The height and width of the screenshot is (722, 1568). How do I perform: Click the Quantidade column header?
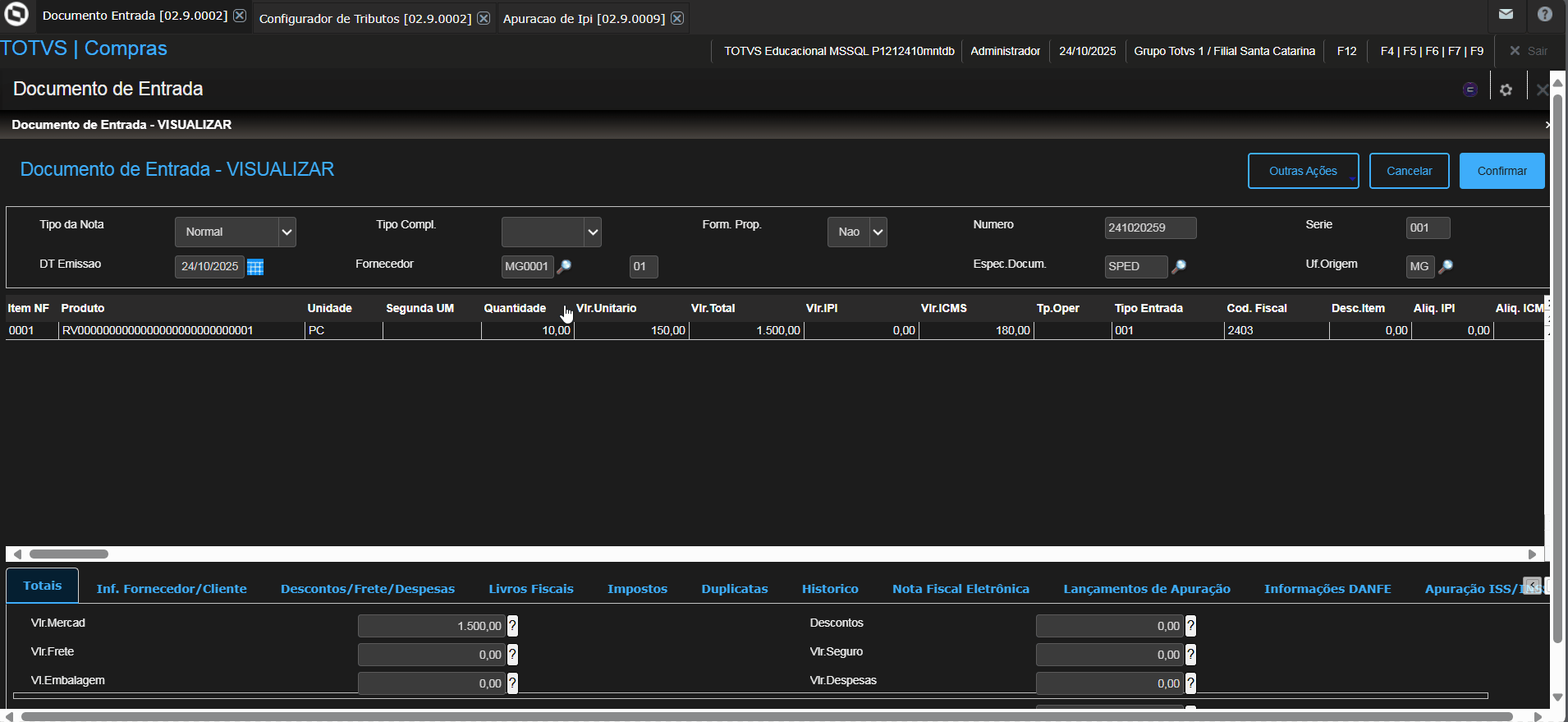tap(515, 308)
